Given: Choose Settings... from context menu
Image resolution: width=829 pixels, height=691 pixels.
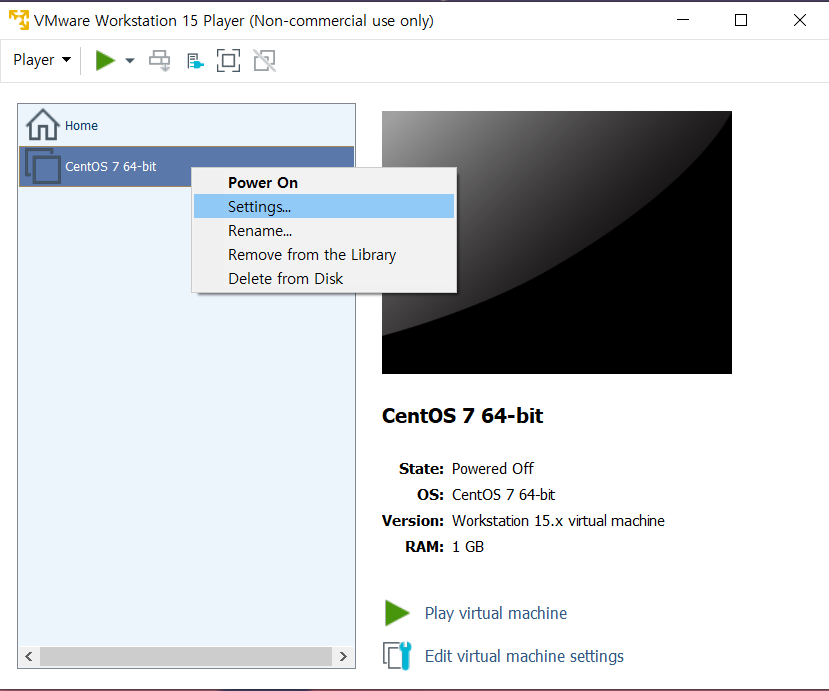Looking at the screenshot, I should [x=324, y=206].
